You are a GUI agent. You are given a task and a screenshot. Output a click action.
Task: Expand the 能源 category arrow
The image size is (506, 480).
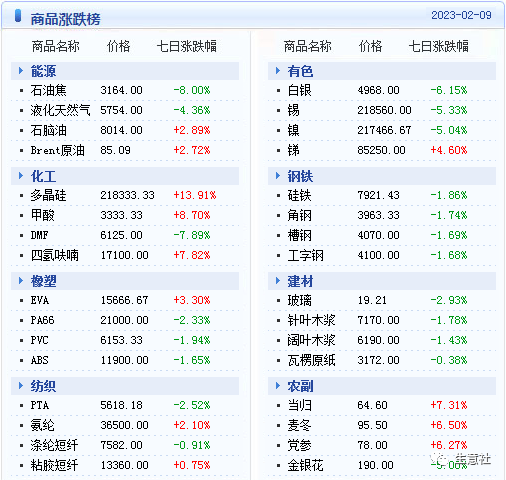click(x=21, y=71)
